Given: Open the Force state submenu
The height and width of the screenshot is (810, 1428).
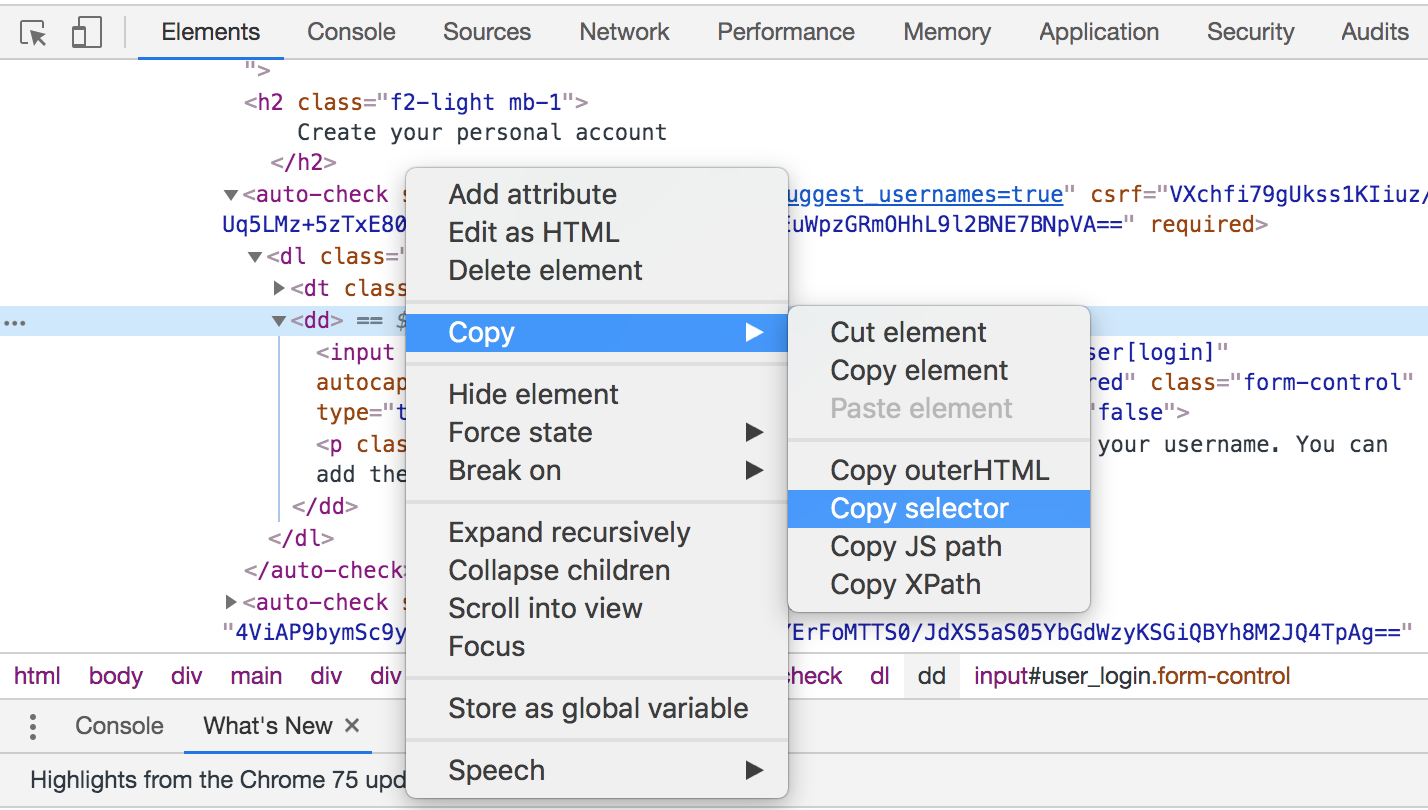Looking at the screenshot, I should coord(520,433).
